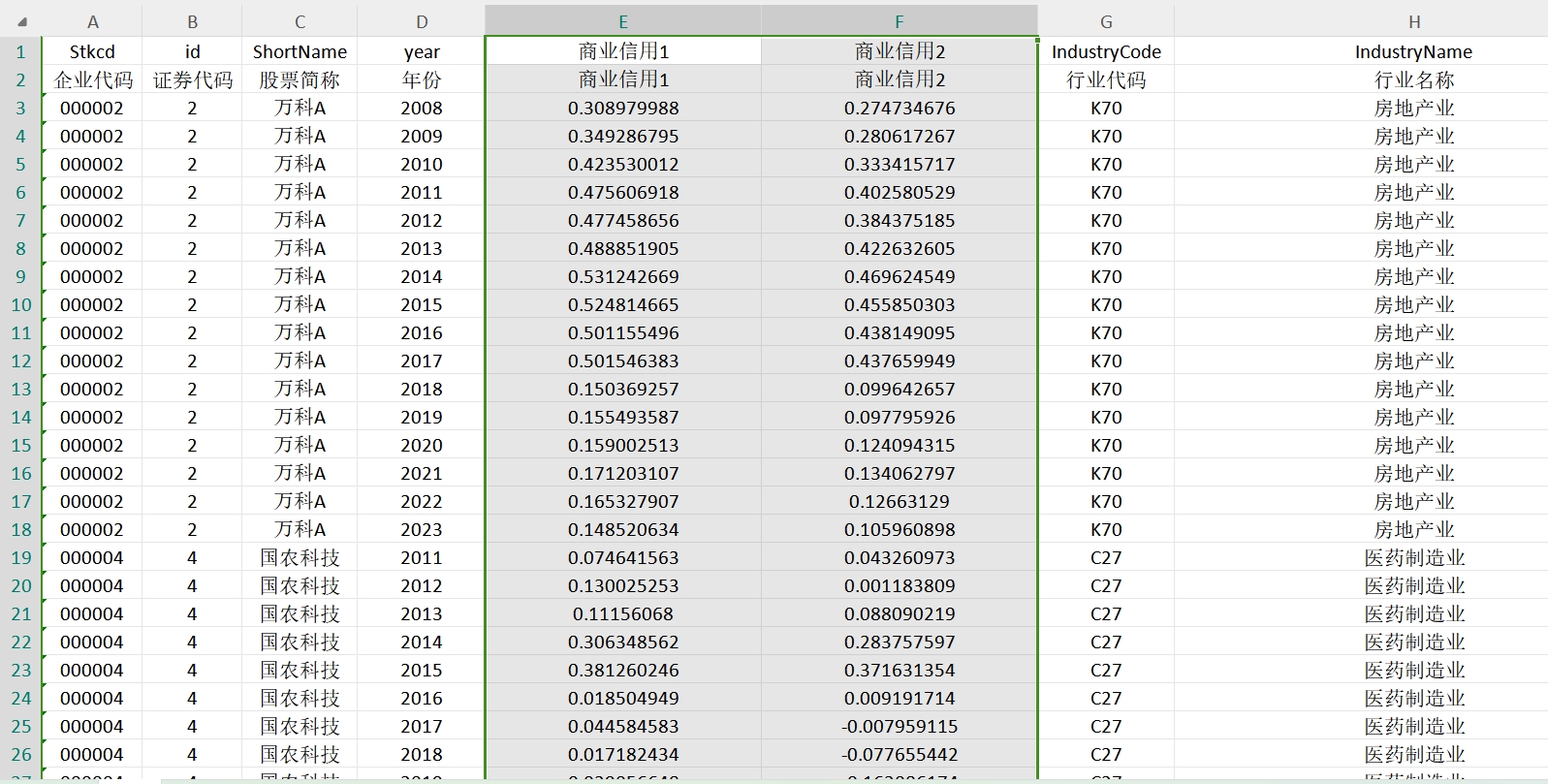Image resolution: width=1548 pixels, height=784 pixels.
Task: Click 万科A in row 3
Action: coord(300,108)
